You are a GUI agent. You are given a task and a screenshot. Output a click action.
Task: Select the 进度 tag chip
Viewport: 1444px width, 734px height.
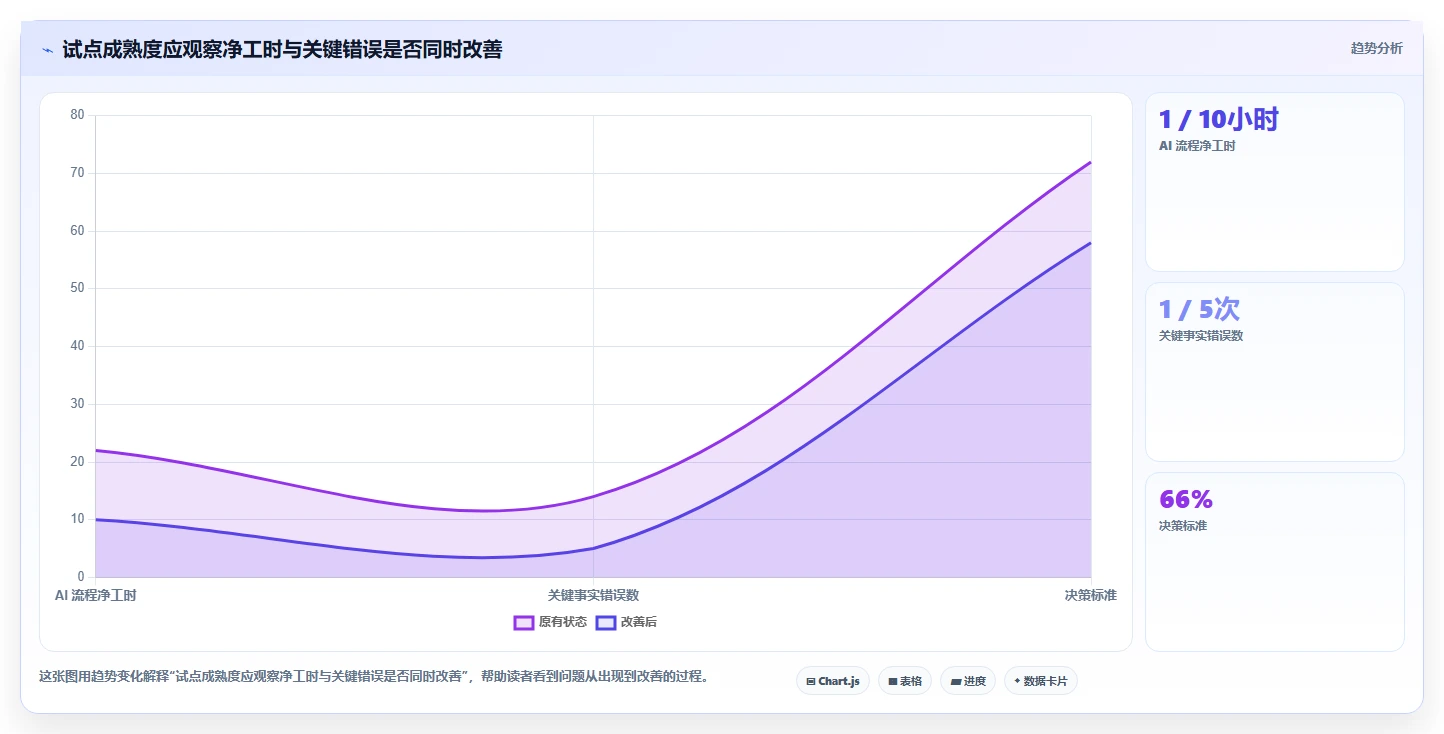click(968, 681)
